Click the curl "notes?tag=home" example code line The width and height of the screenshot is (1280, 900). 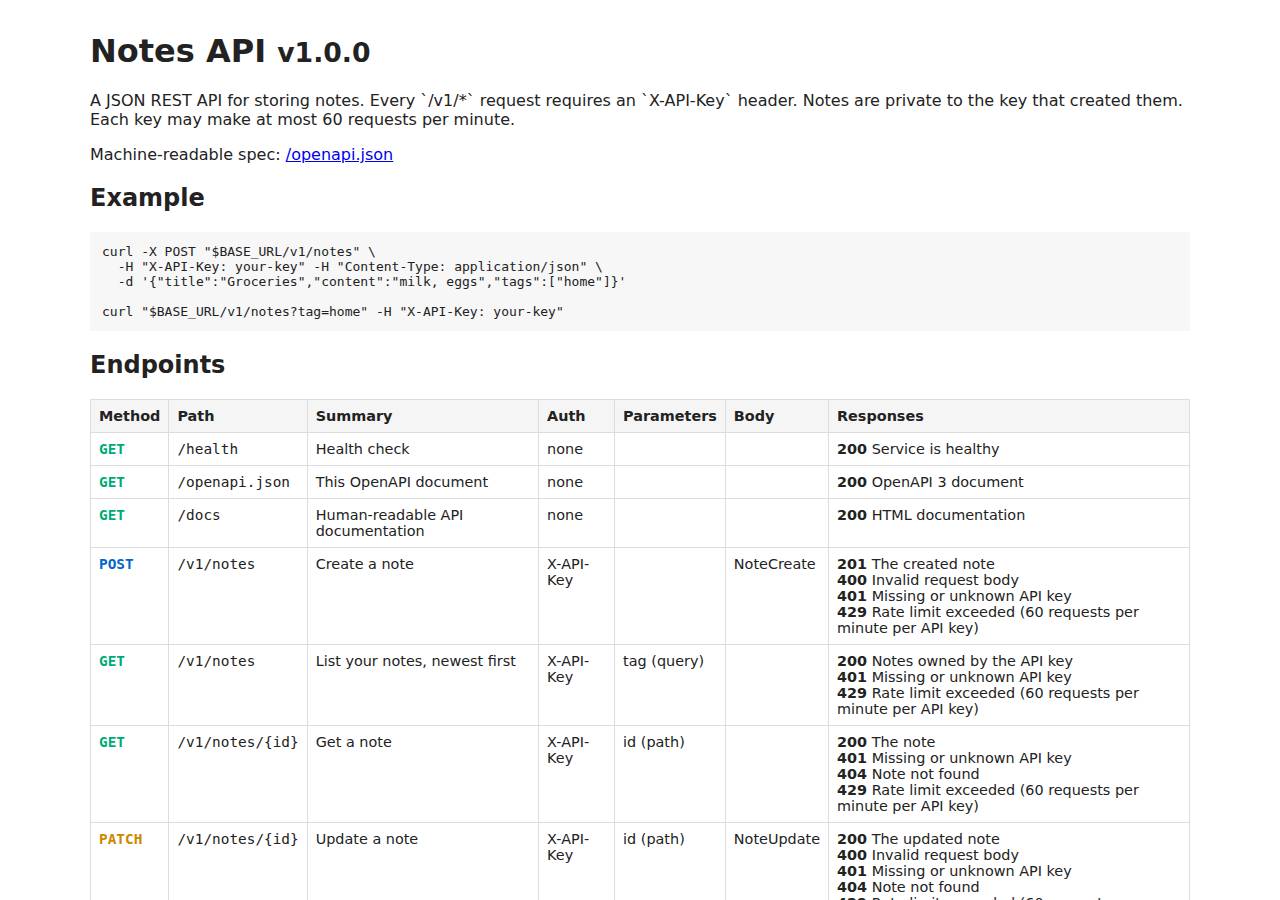click(333, 312)
